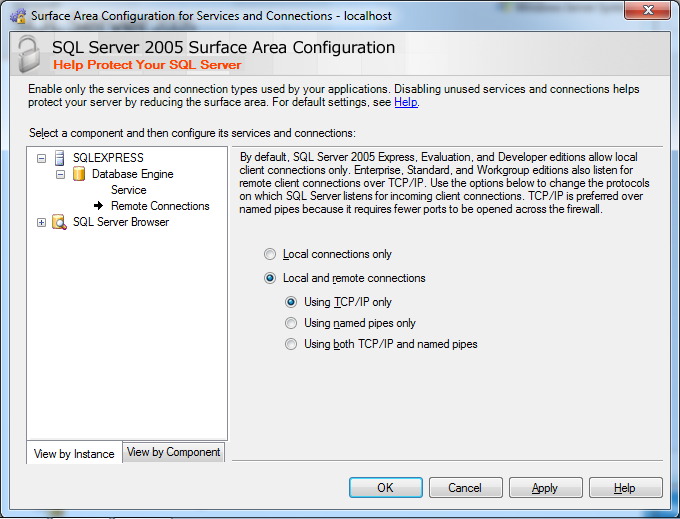Confirm settings with the OK button
This screenshot has width=680, height=519.
click(x=386, y=488)
